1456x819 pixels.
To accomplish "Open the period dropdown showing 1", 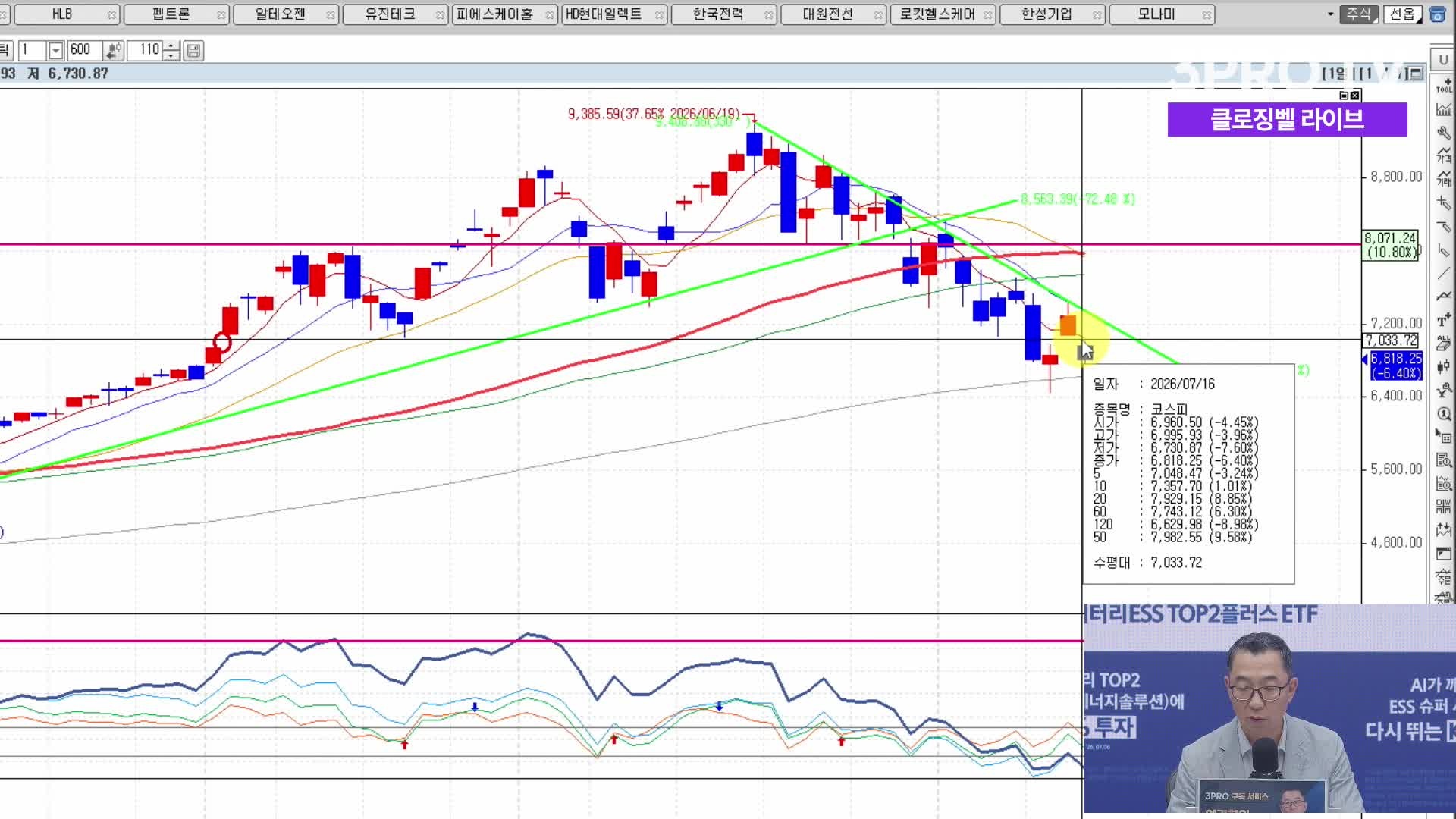I will (x=55, y=51).
